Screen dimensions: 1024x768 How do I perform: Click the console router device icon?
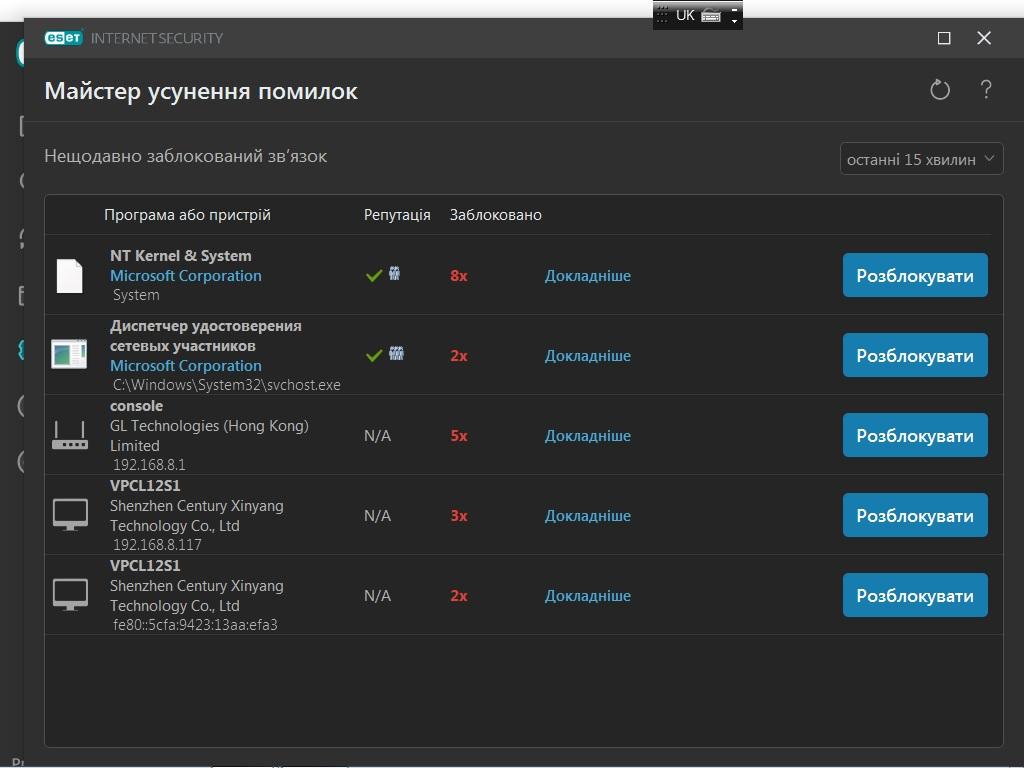(69, 435)
